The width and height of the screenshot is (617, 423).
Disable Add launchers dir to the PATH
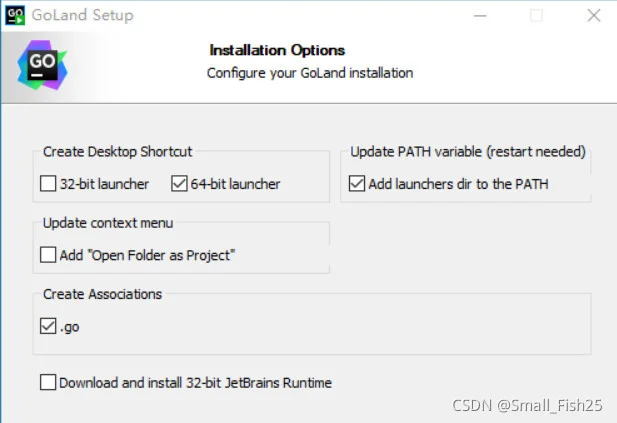357,184
